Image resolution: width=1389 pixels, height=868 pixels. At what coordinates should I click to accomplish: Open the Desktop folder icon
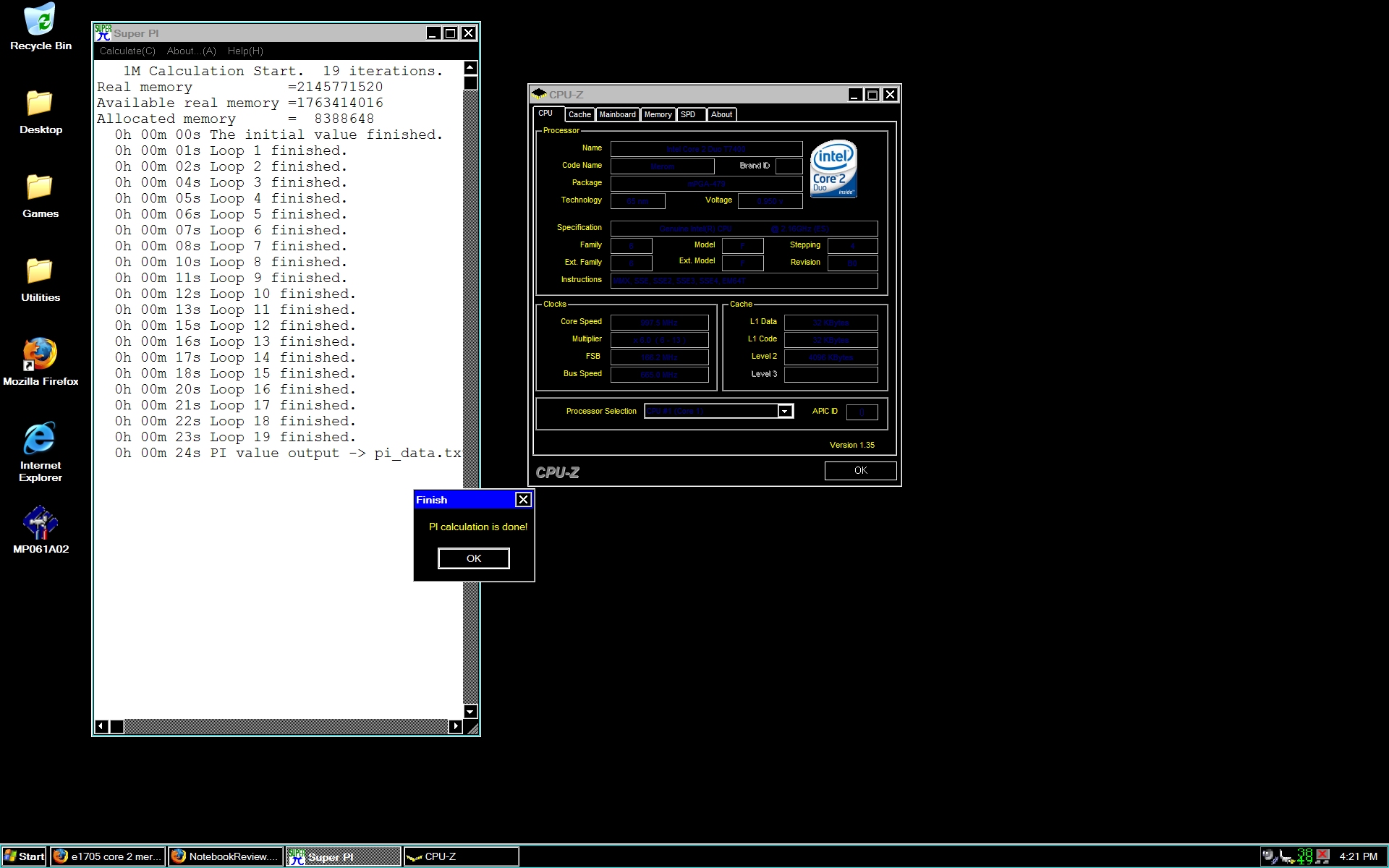pyautogui.click(x=40, y=103)
